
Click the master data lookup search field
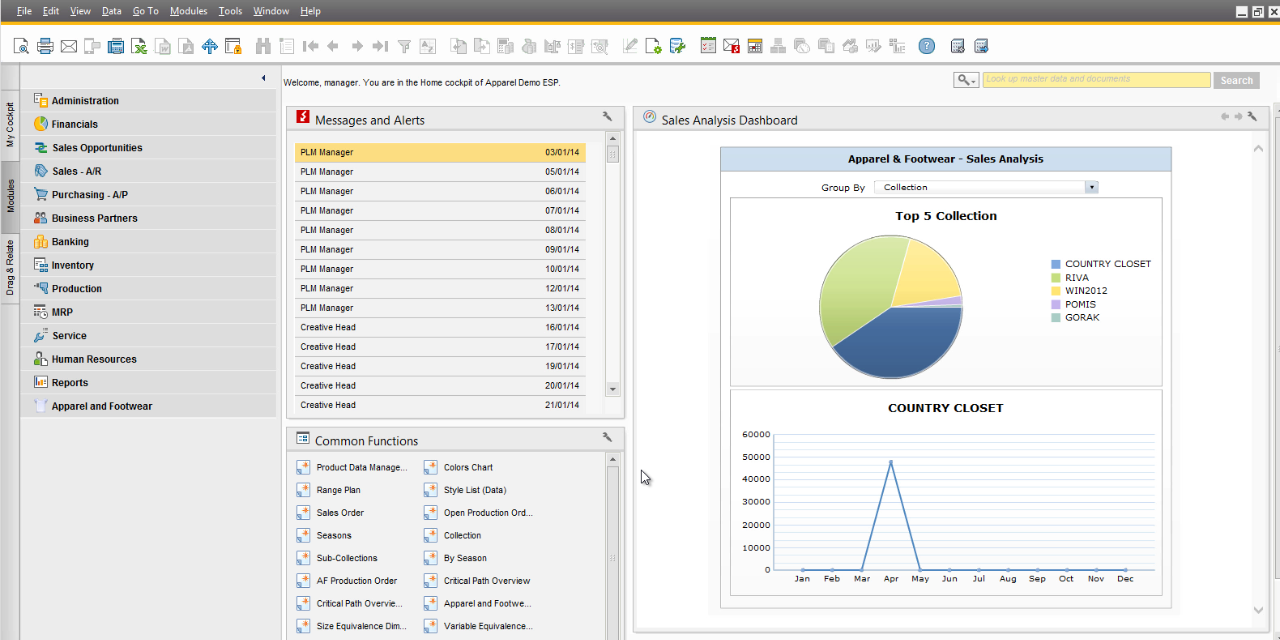coord(1096,80)
